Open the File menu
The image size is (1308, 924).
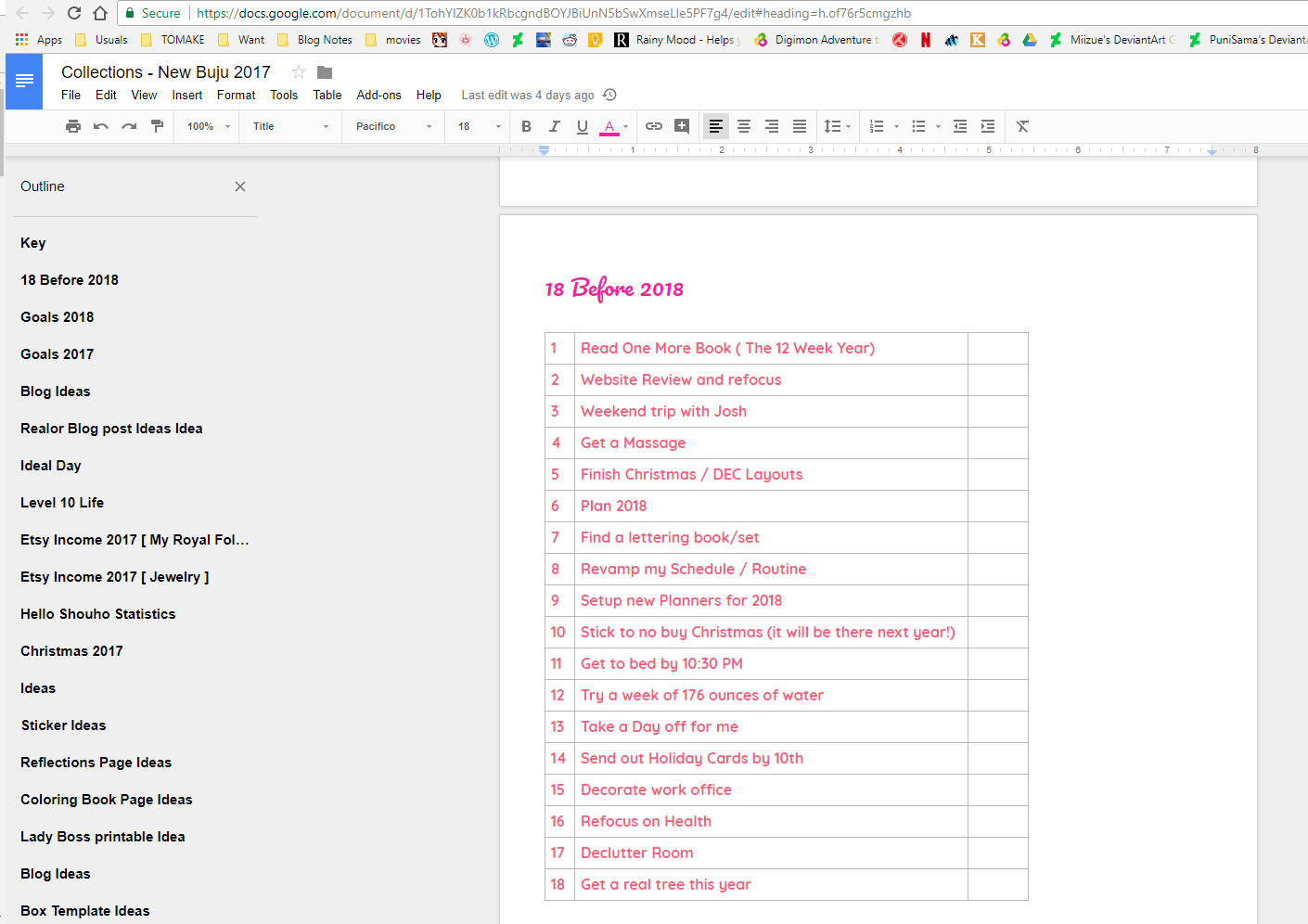[x=71, y=95]
